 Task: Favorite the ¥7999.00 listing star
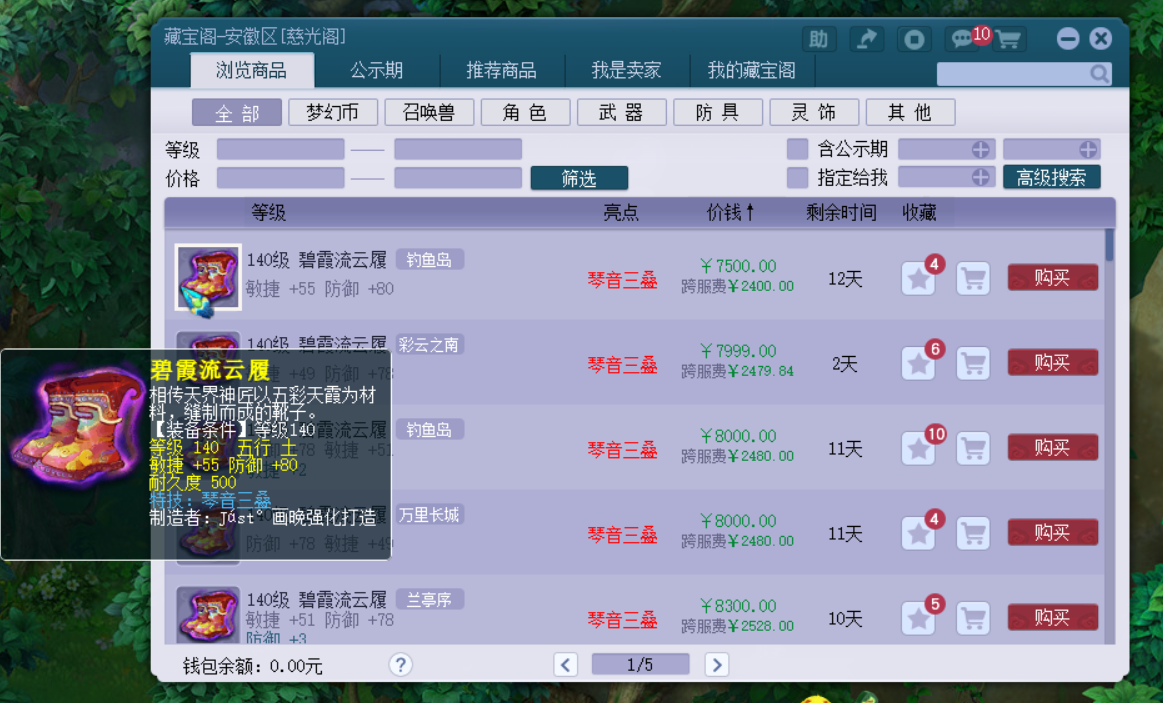pos(918,363)
